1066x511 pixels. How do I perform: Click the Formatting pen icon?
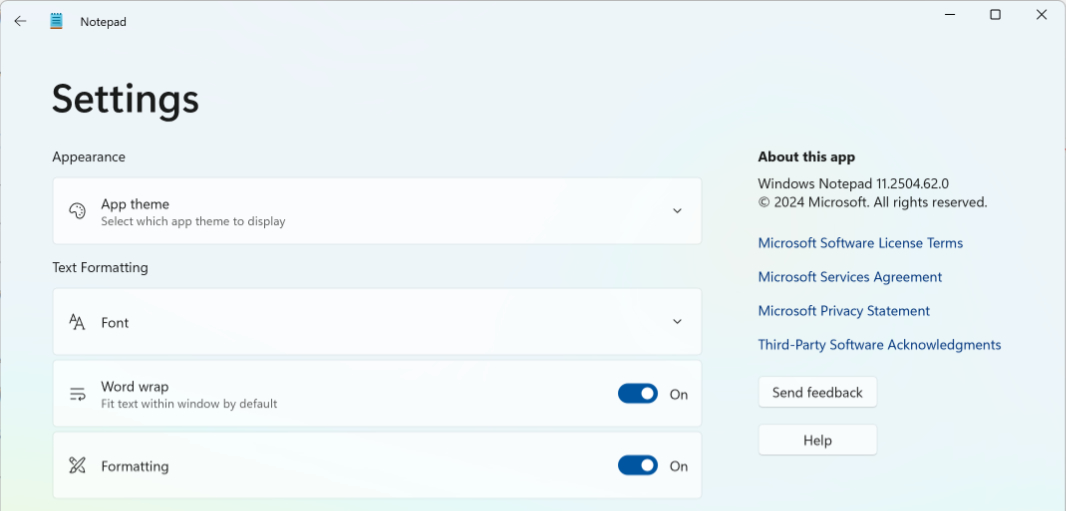pyautogui.click(x=77, y=466)
